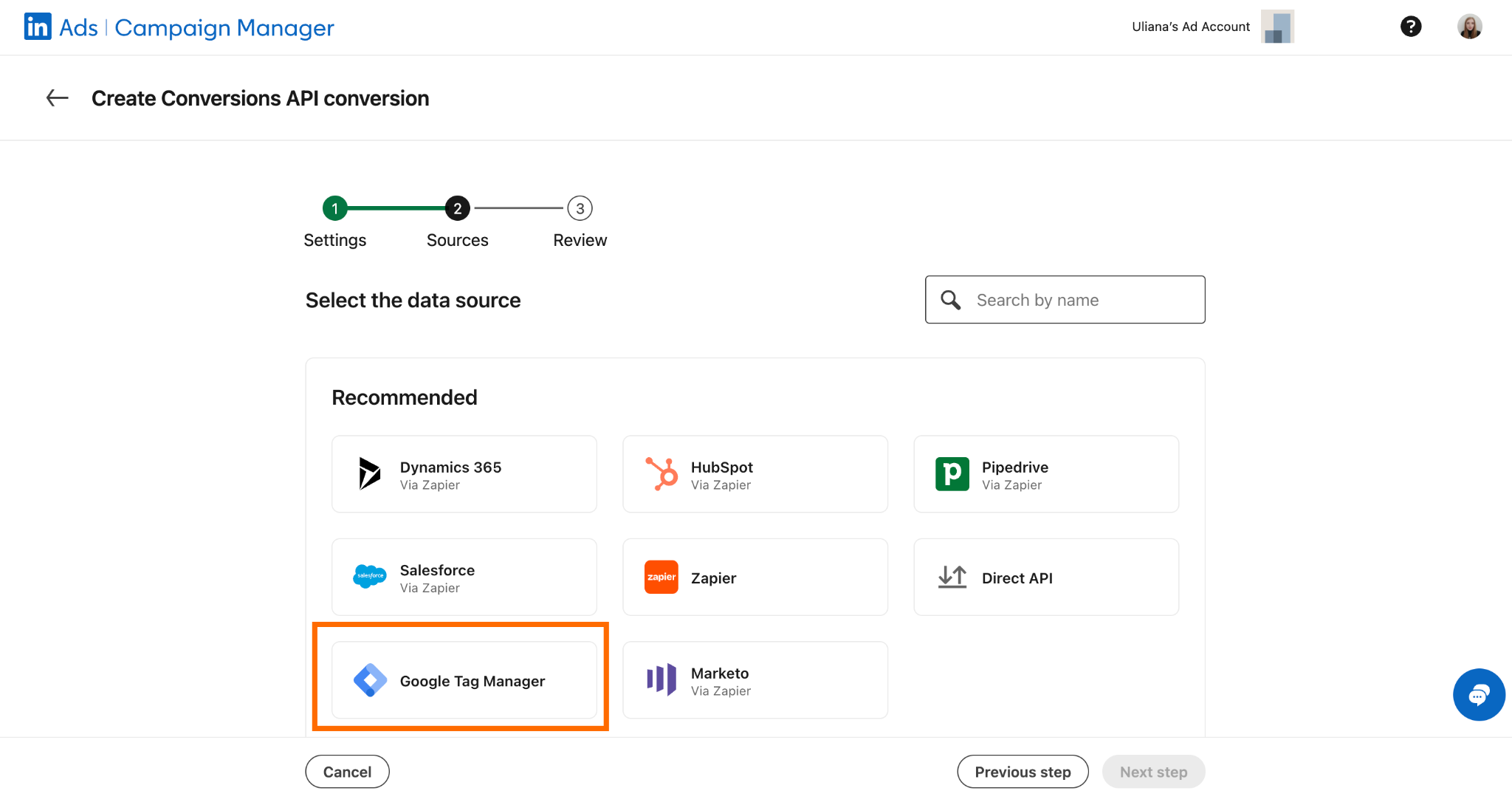The width and height of the screenshot is (1512, 805).
Task: Click the Direct API arrows icon
Action: [952, 577]
